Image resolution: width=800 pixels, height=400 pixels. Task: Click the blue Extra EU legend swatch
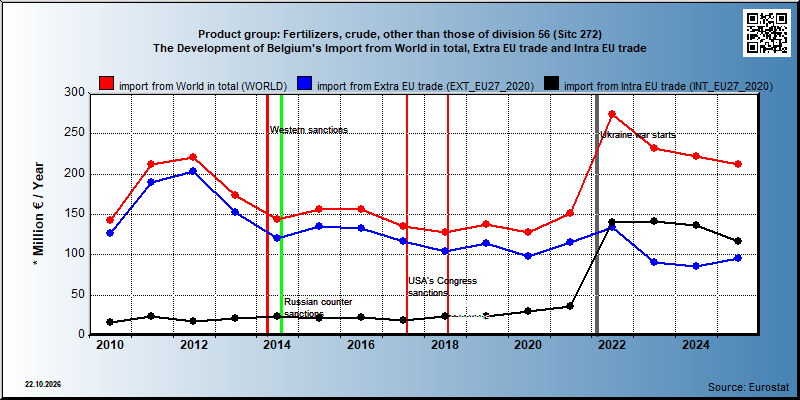305,84
